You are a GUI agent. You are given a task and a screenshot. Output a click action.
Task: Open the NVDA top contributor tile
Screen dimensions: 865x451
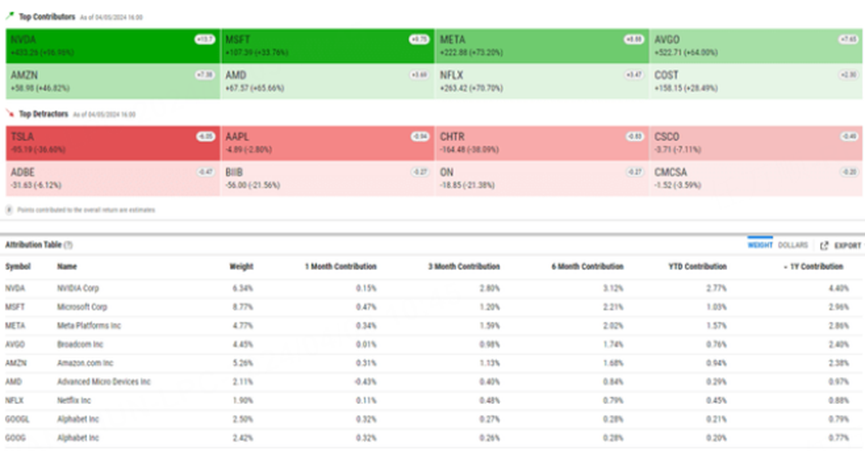point(113,46)
